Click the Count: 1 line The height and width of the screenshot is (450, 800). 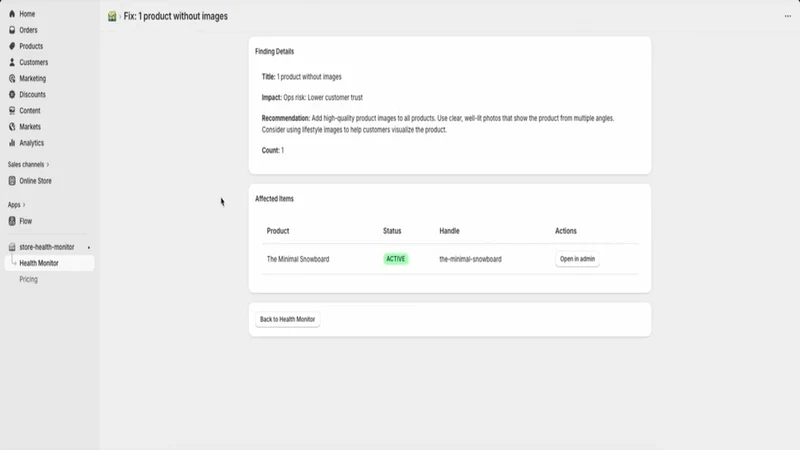point(273,151)
